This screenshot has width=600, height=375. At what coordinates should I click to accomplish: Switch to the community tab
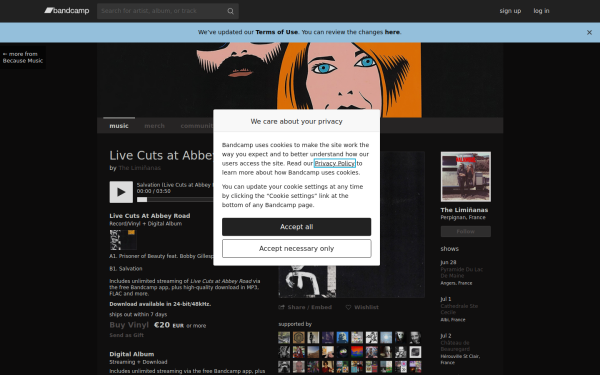tap(197, 126)
